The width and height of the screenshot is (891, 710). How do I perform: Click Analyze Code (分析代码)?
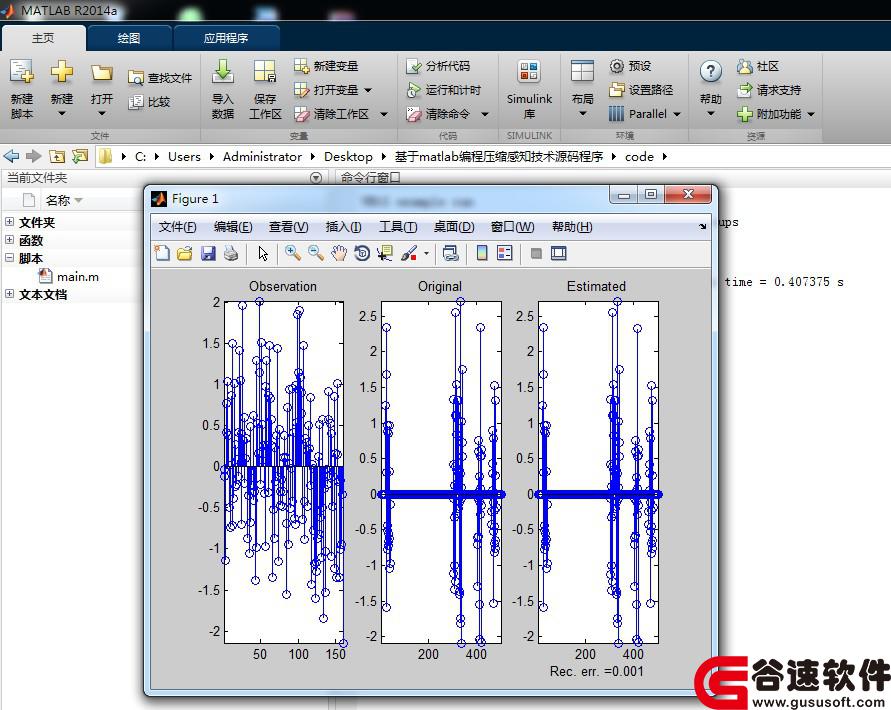[x=438, y=66]
